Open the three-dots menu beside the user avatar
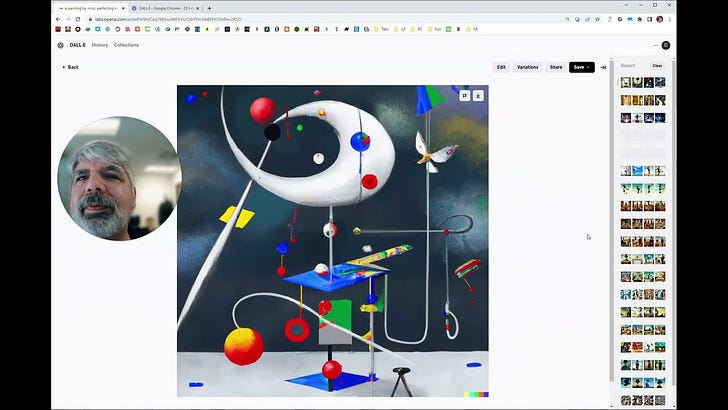The width and height of the screenshot is (728, 410). coord(656,45)
